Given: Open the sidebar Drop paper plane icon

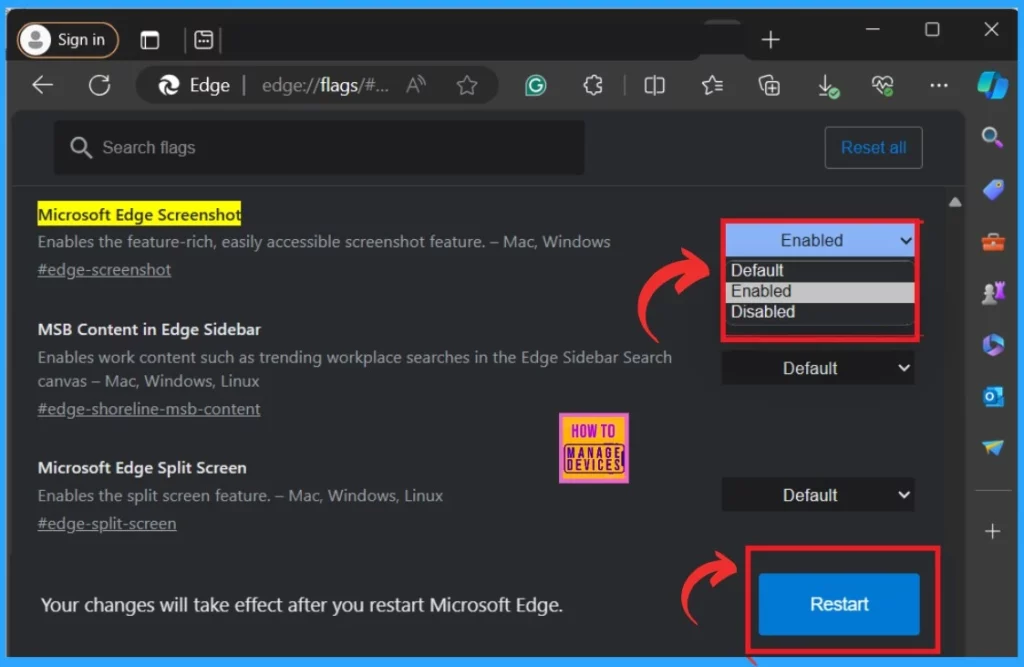Looking at the screenshot, I should coord(993,447).
